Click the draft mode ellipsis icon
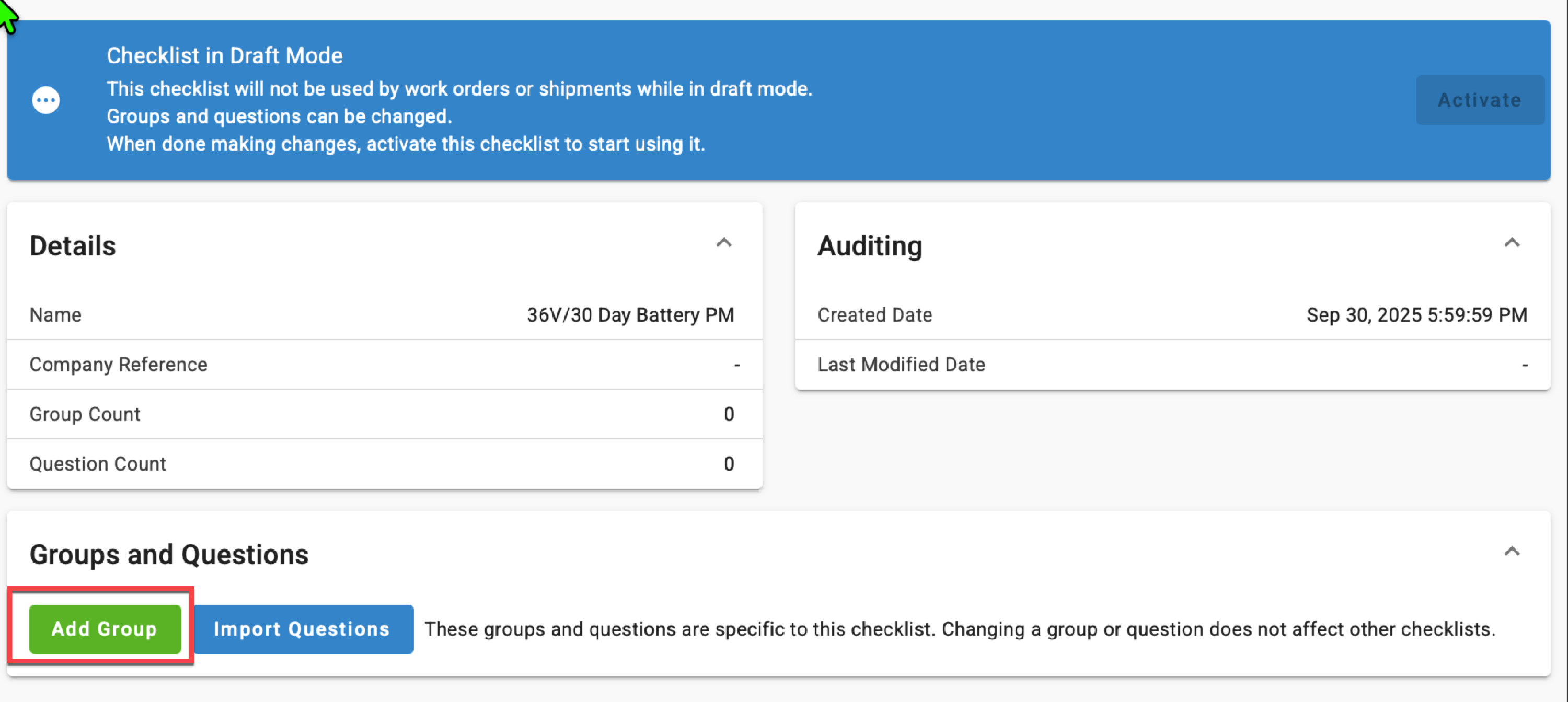This screenshot has width=1568, height=702. (x=45, y=100)
